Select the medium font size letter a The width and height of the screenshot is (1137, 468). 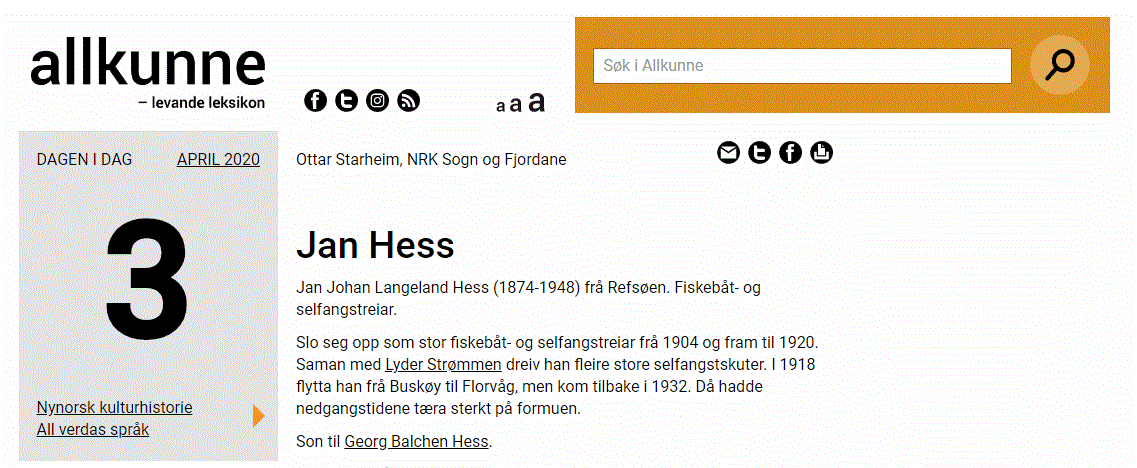click(x=516, y=104)
